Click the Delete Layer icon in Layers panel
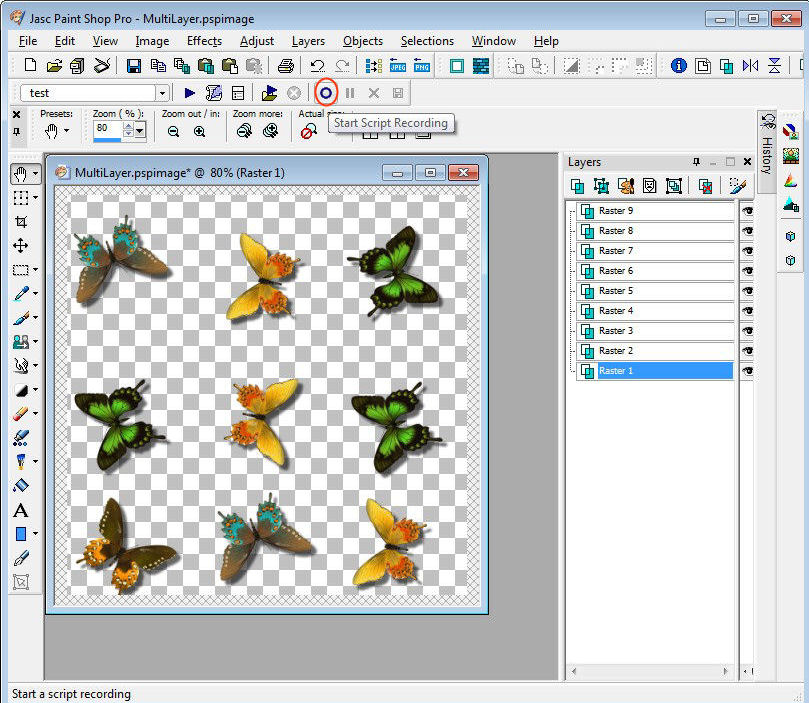 705,186
